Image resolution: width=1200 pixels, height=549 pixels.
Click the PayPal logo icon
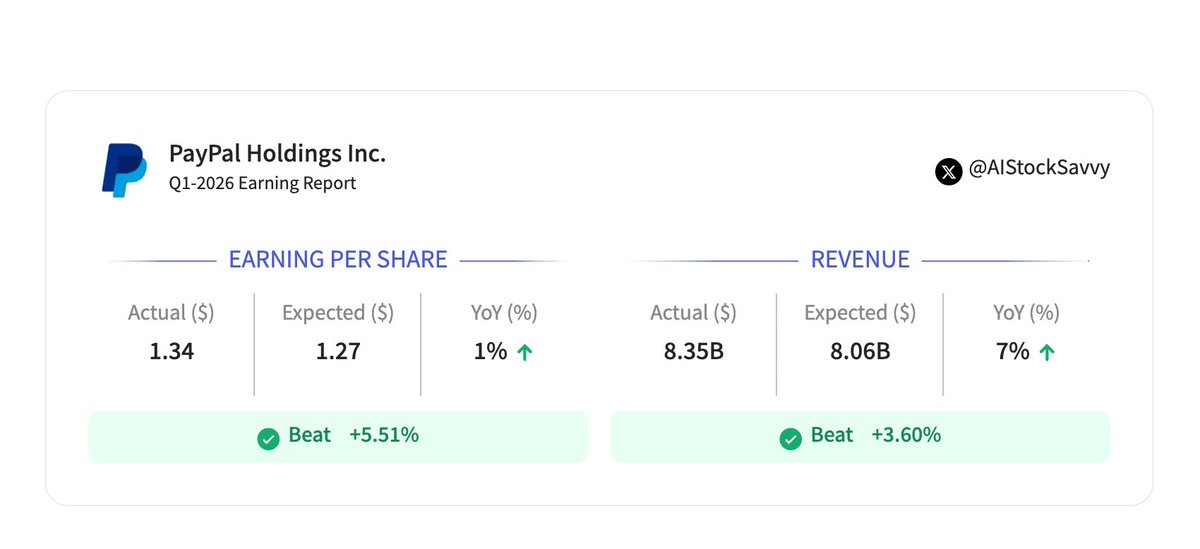(124, 170)
